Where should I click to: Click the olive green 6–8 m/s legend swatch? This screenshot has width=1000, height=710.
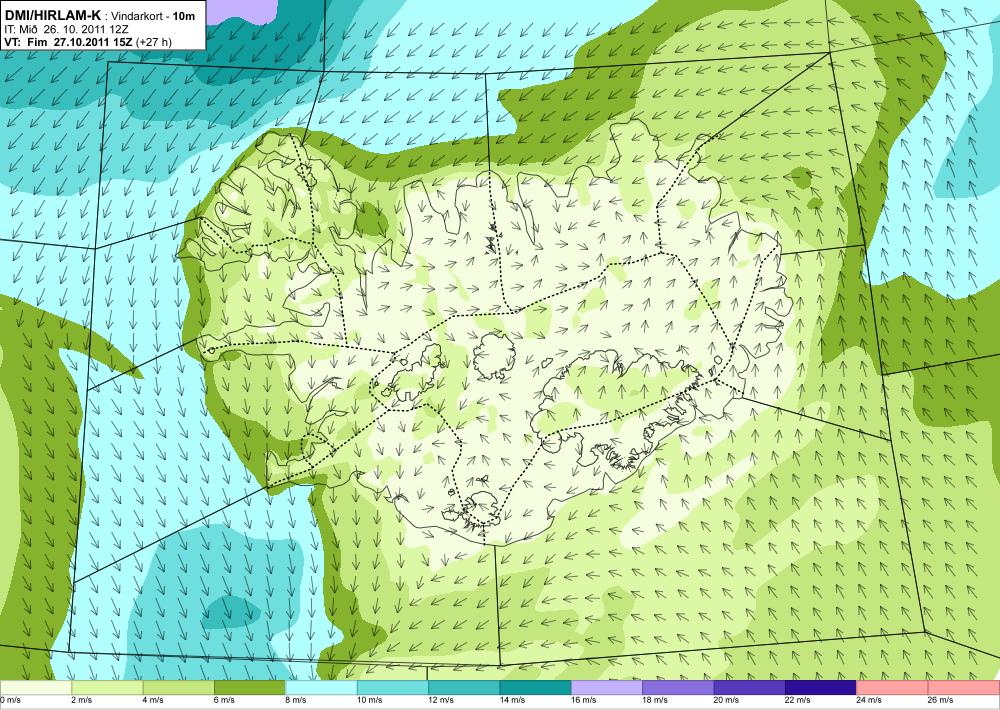[x=250, y=688]
